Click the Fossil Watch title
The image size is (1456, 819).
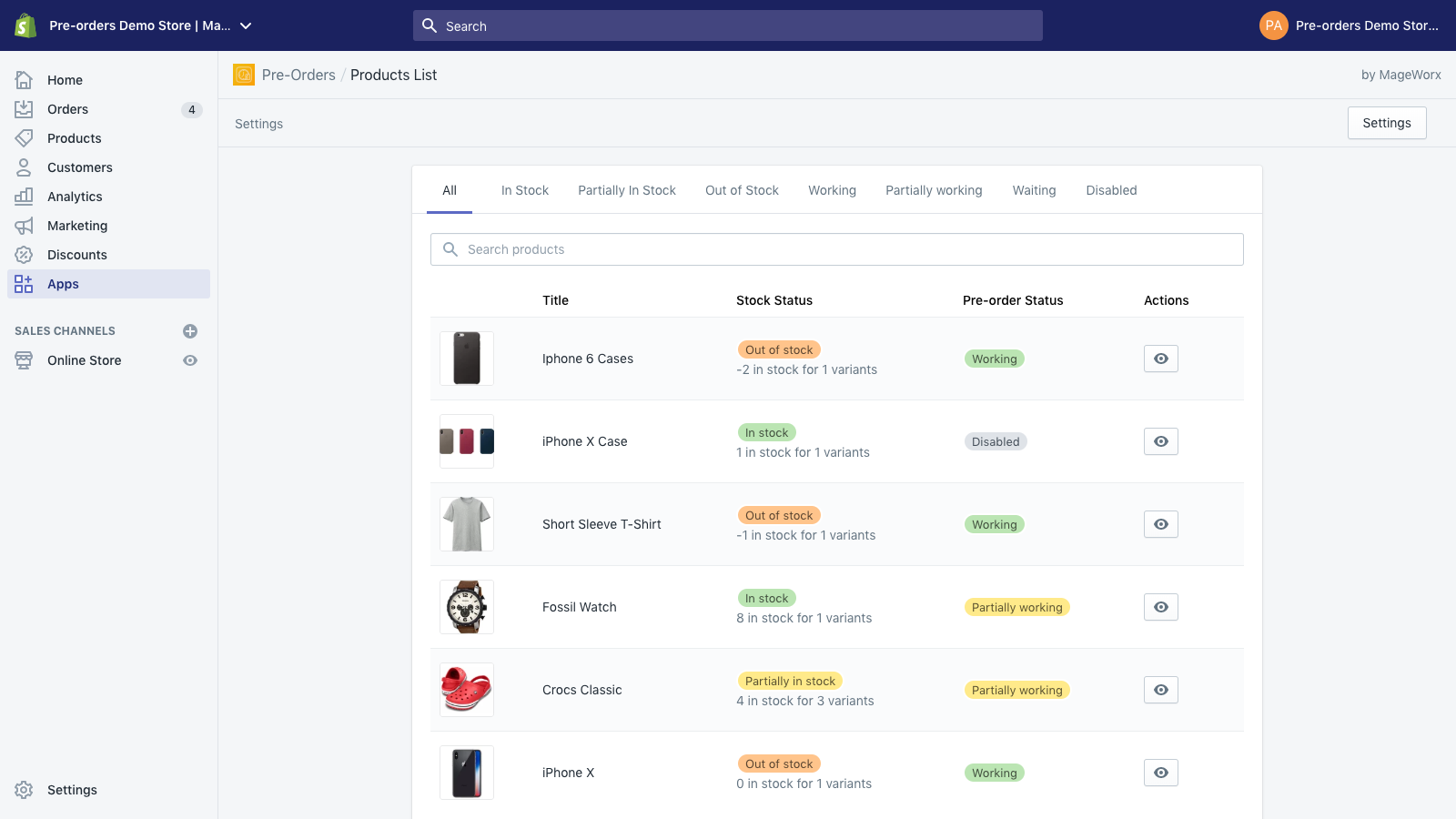tap(580, 607)
